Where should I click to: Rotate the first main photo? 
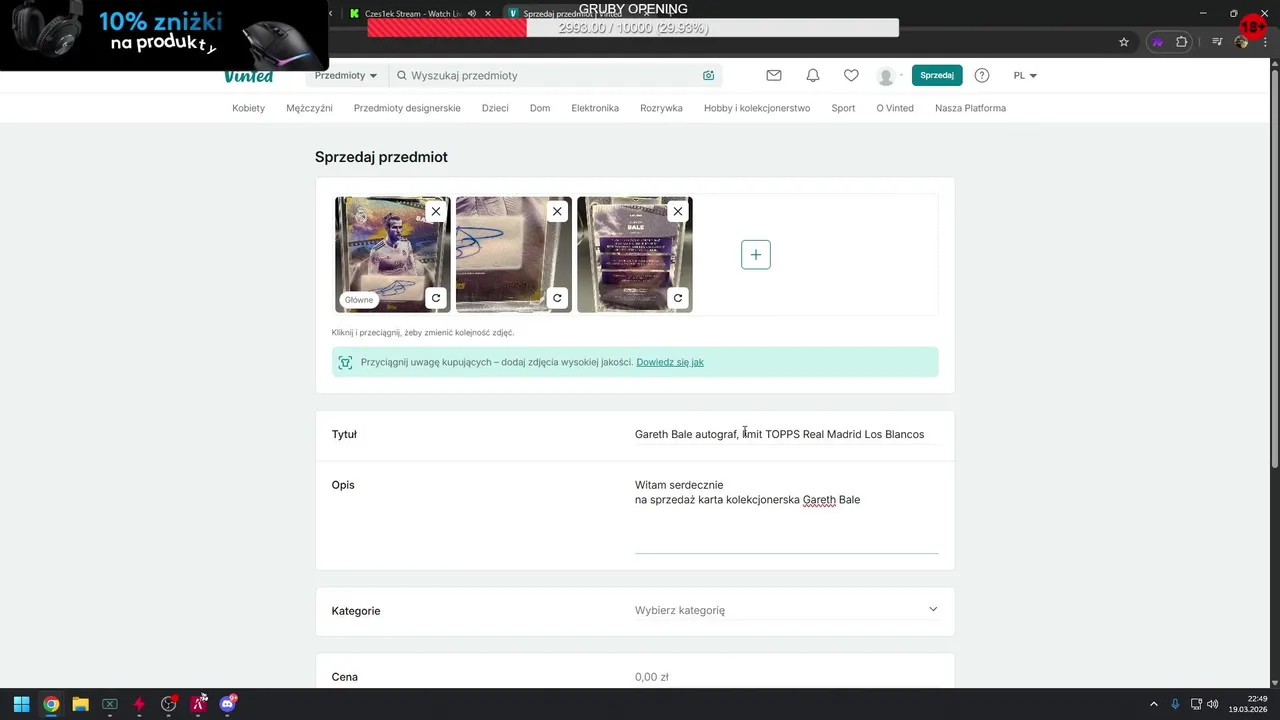click(435, 298)
